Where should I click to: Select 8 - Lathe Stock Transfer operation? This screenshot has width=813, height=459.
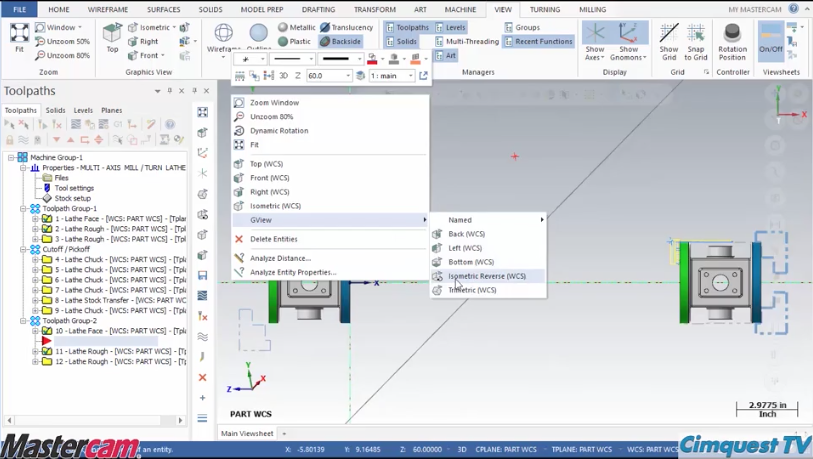[120, 300]
